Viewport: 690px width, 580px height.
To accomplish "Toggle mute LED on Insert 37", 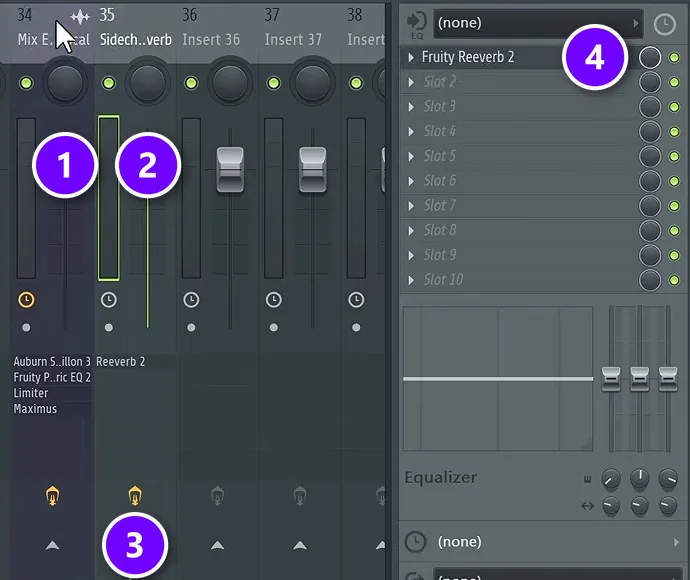I will pos(274,83).
